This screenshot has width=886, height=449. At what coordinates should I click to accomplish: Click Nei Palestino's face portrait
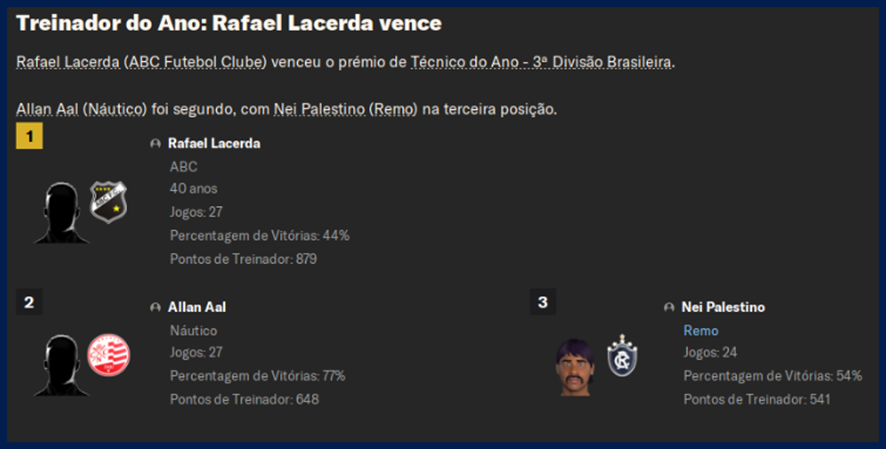(578, 364)
